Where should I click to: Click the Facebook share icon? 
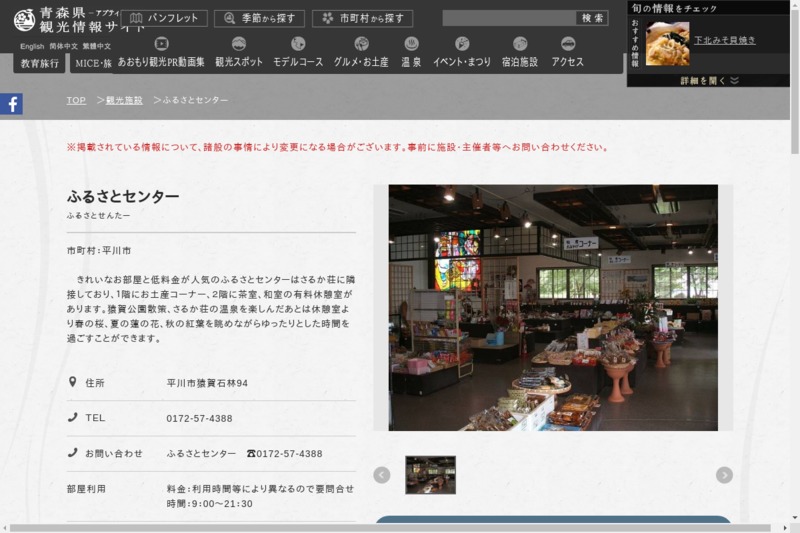11,104
